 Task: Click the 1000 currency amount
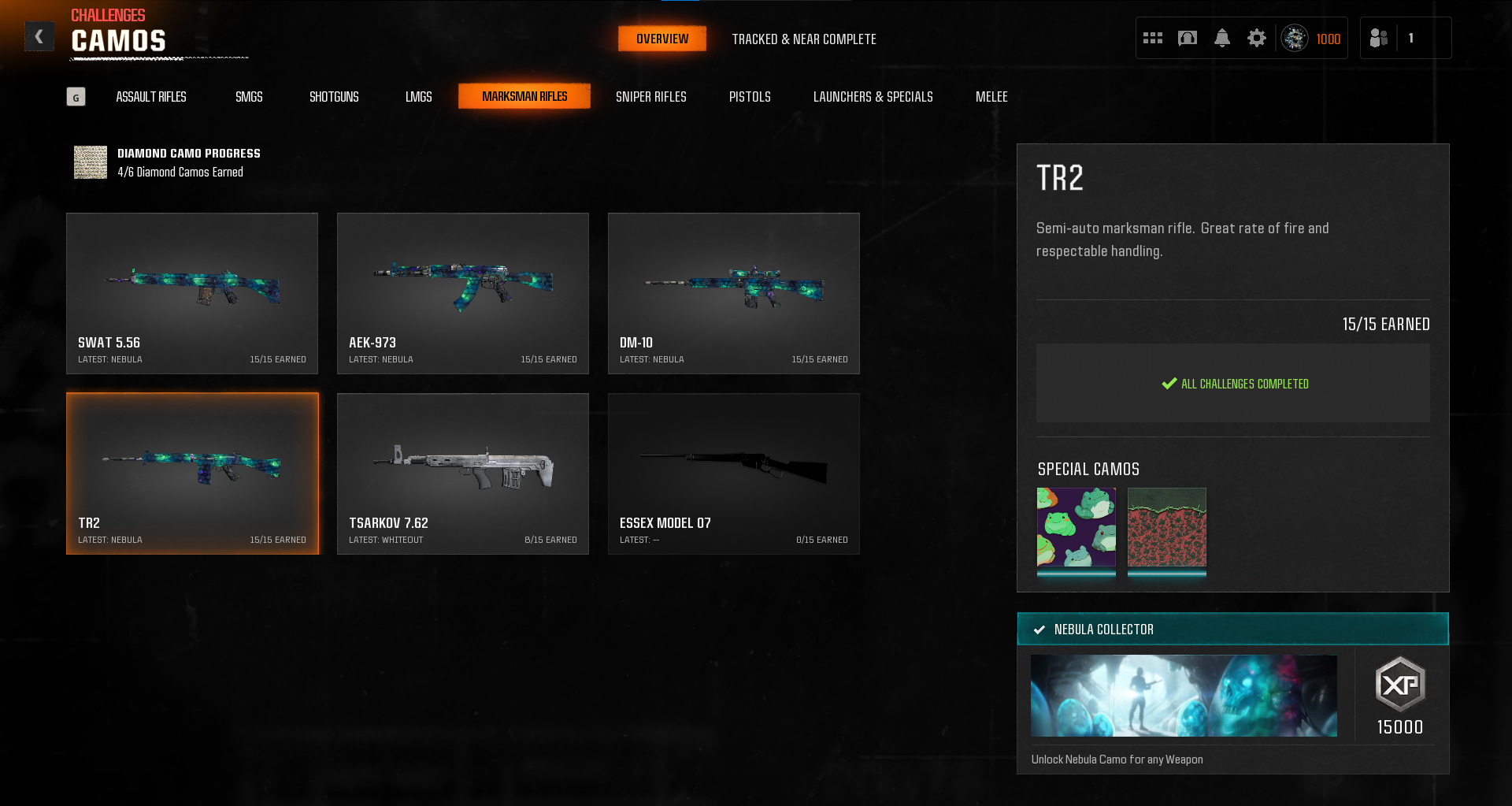(1329, 39)
